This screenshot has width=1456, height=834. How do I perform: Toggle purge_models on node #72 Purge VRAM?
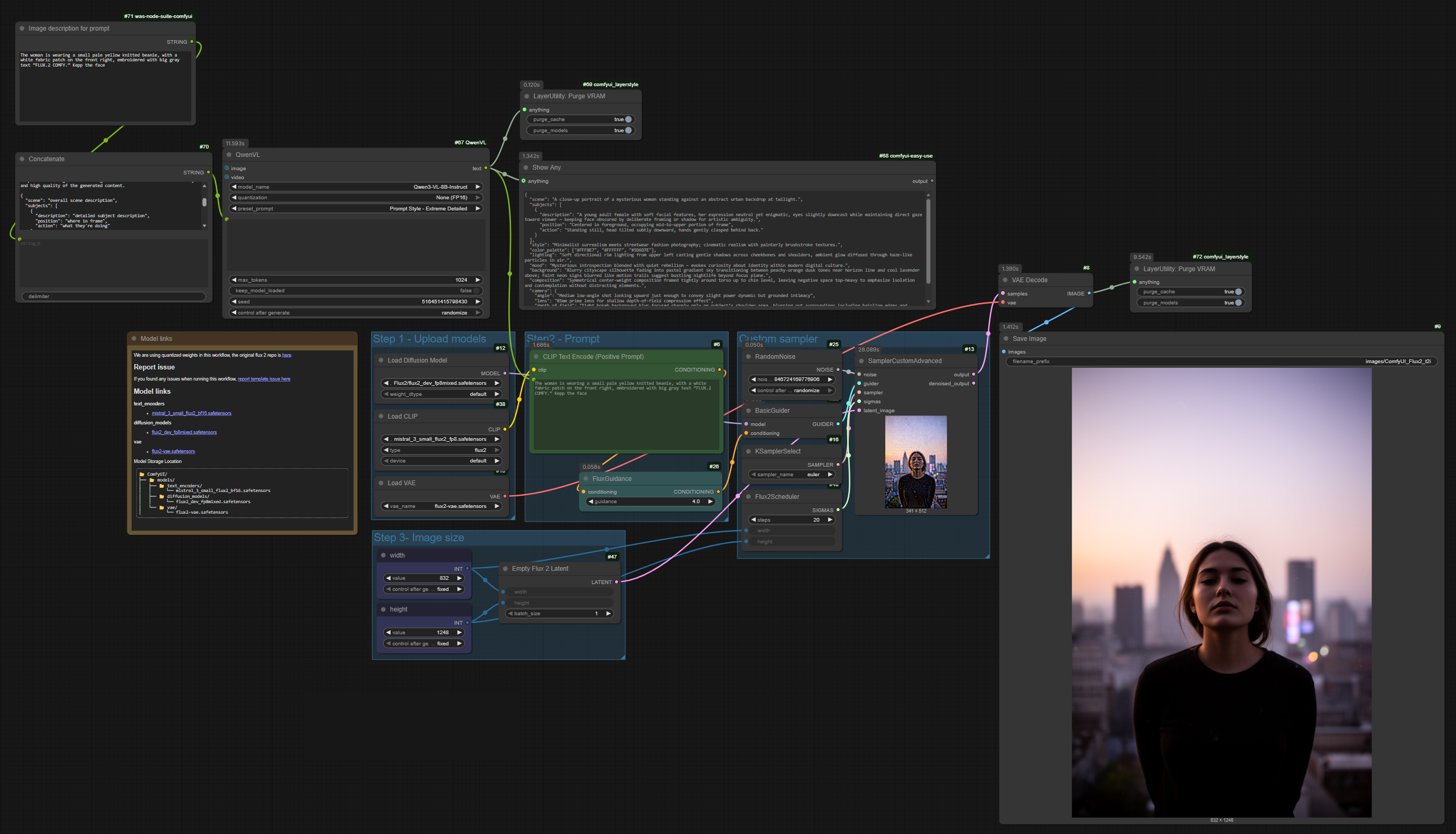click(1238, 302)
